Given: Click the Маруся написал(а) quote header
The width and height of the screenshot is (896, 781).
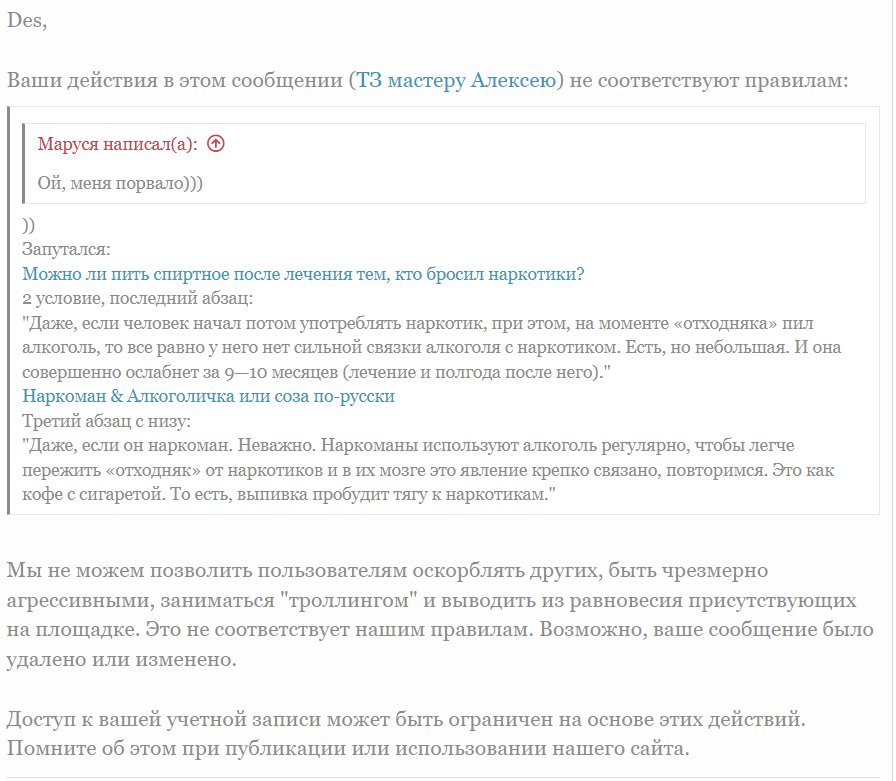Looking at the screenshot, I should pos(117,144).
